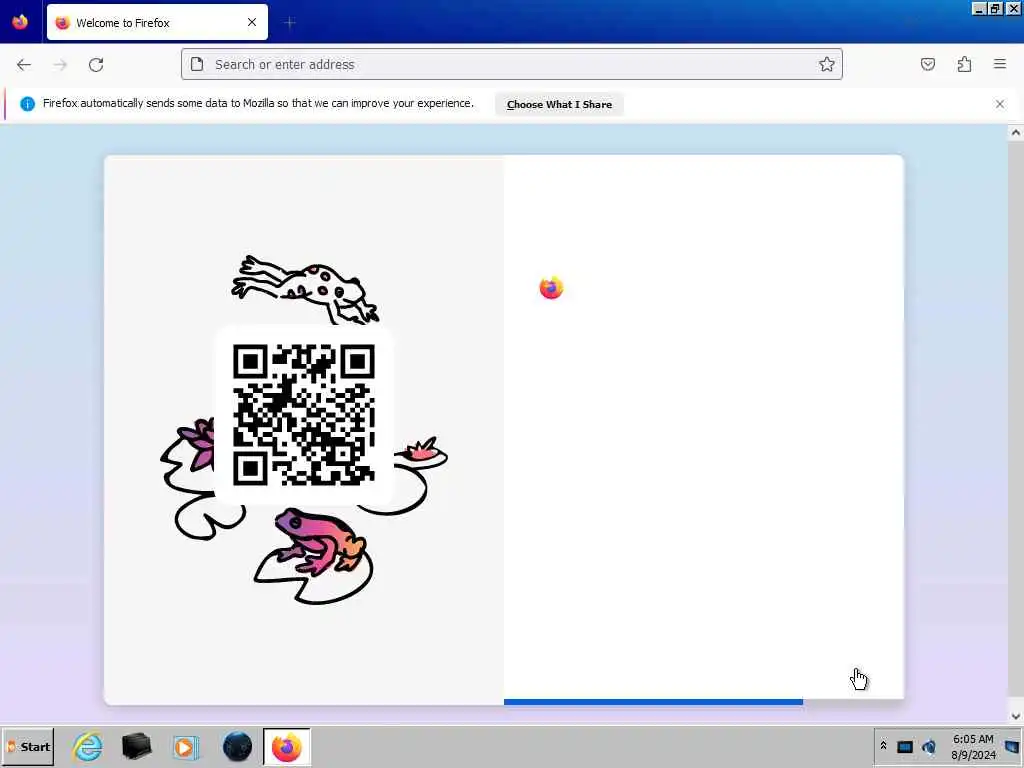Click the scrollbar up arrow
Image resolution: width=1024 pixels, height=768 pixels.
(x=1016, y=133)
